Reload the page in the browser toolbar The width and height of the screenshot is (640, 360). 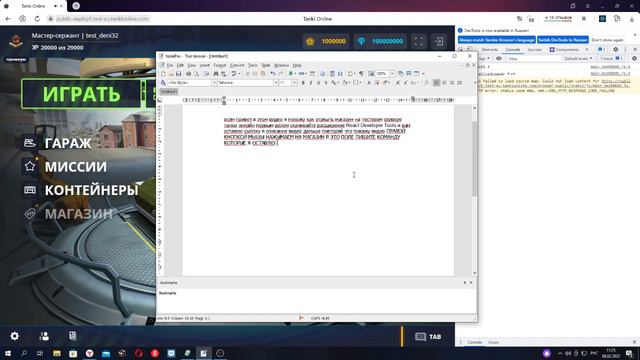pyautogui.click(x=37, y=19)
